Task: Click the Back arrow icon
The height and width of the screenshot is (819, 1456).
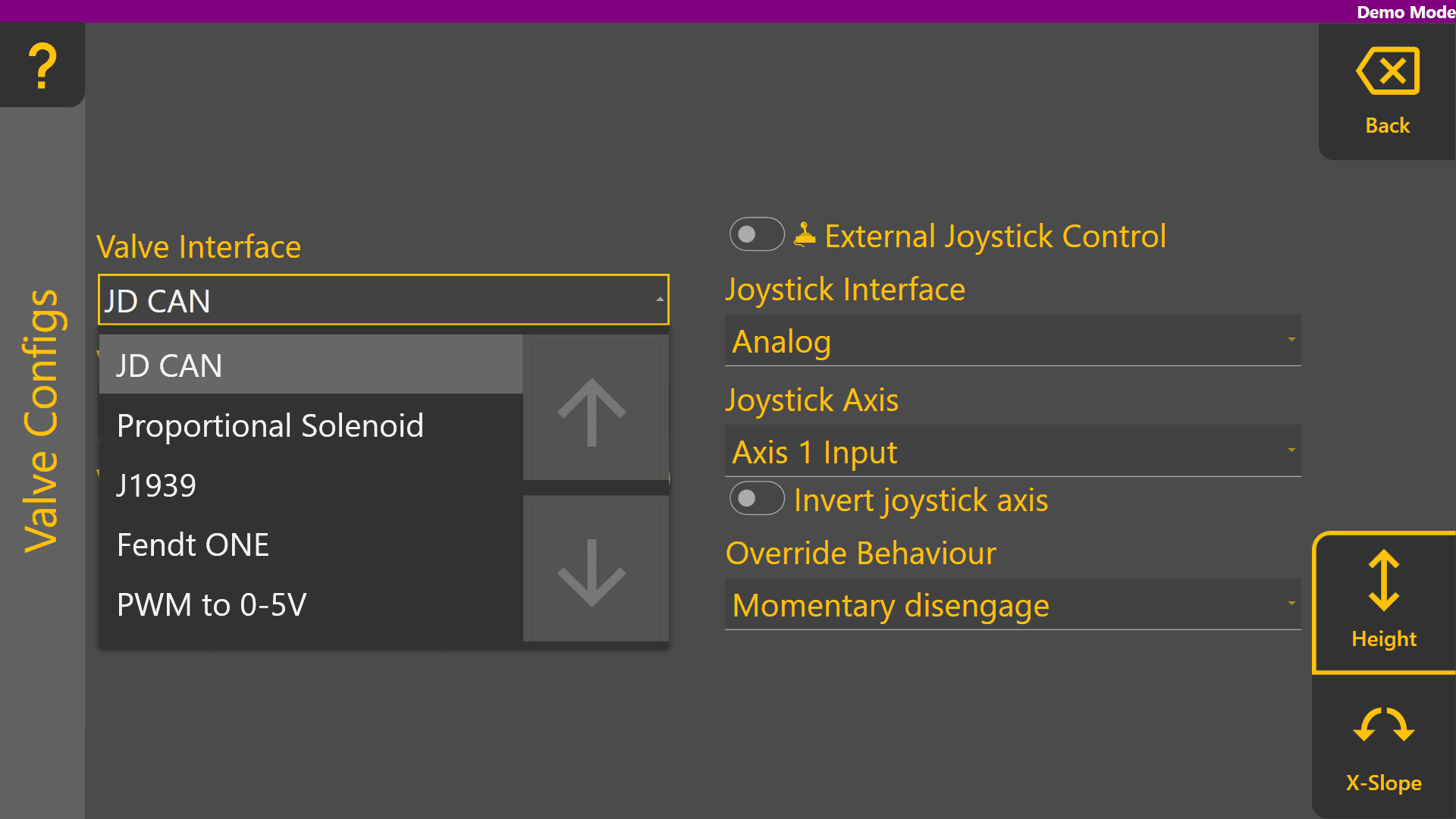Action: tap(1387, 71)
